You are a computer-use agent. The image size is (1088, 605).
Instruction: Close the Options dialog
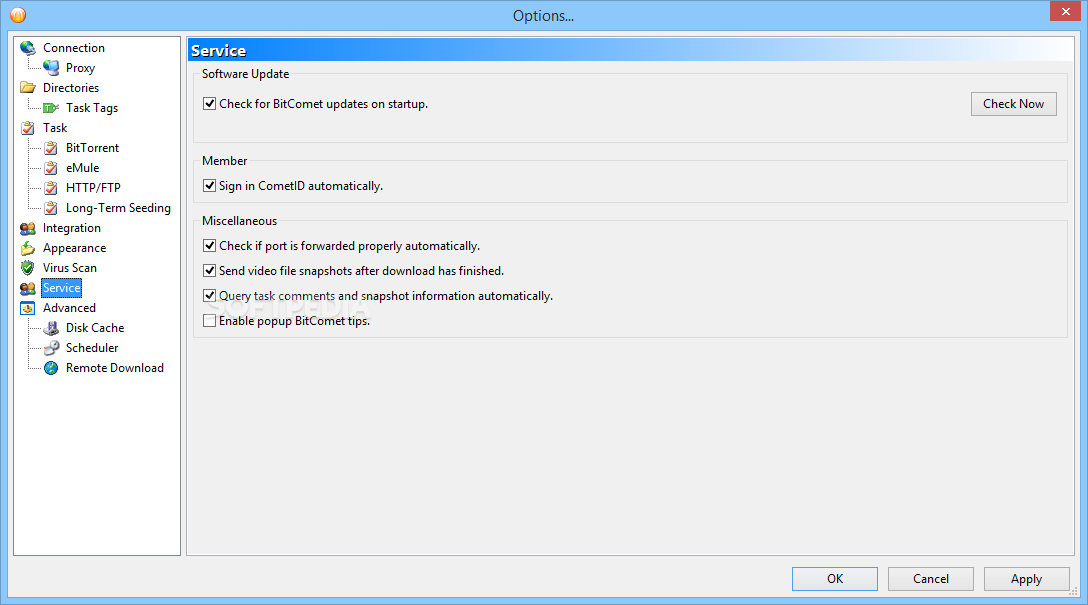[x=1065, y=11]
